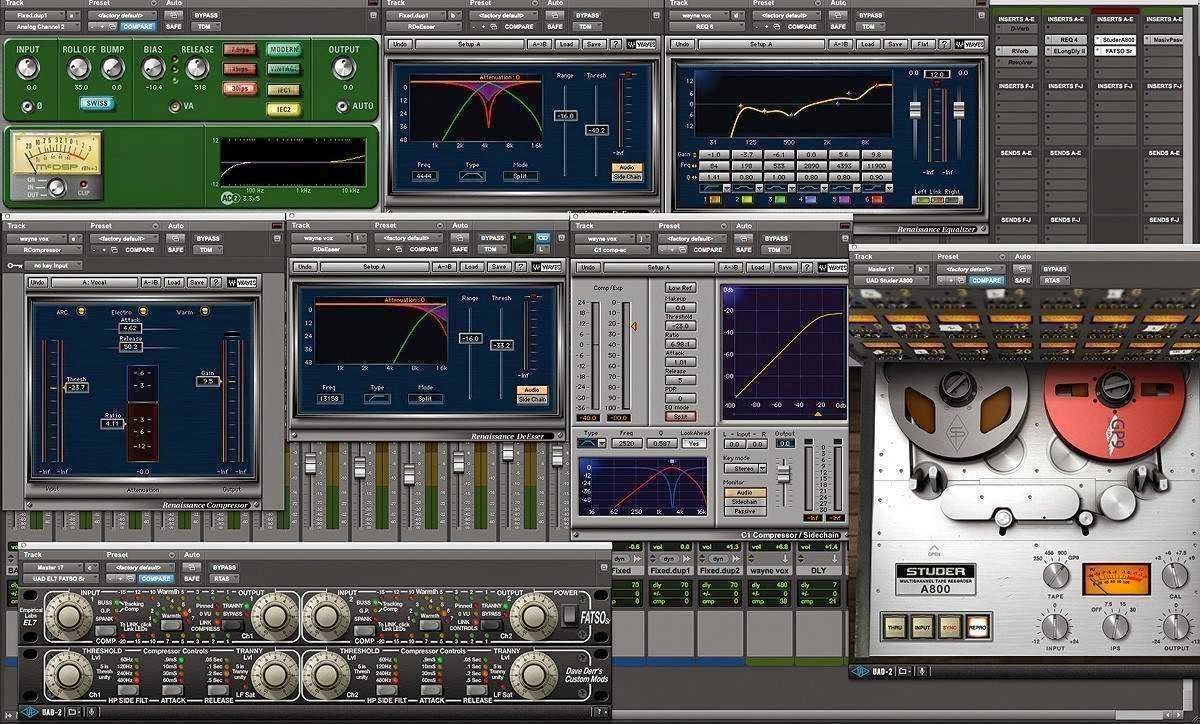The height and width of the screenshot is (724, 1200).
Task: Click the StuderA800 insert slot
Action: coord(1115,39)
